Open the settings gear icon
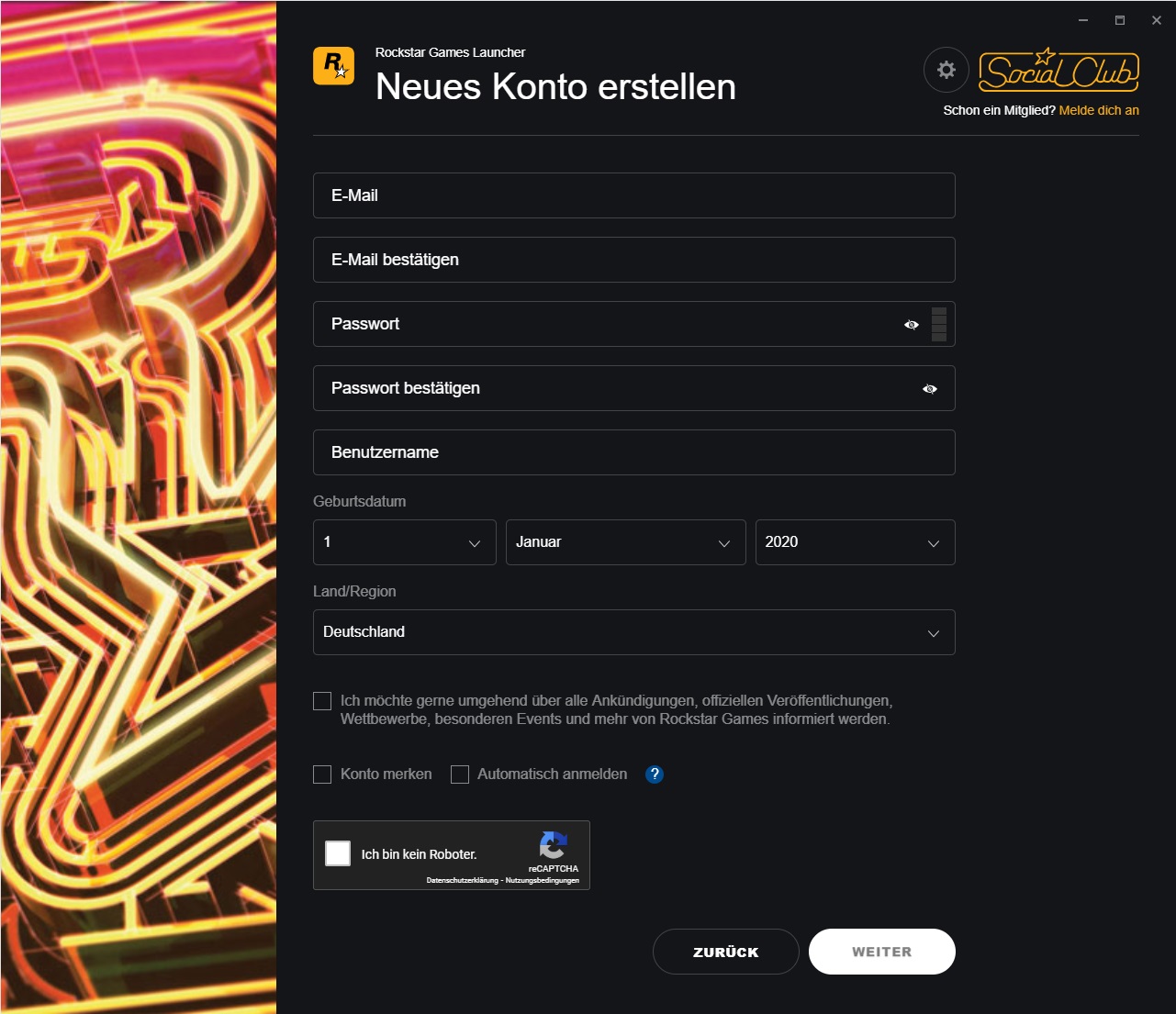 tap(946, 70)
